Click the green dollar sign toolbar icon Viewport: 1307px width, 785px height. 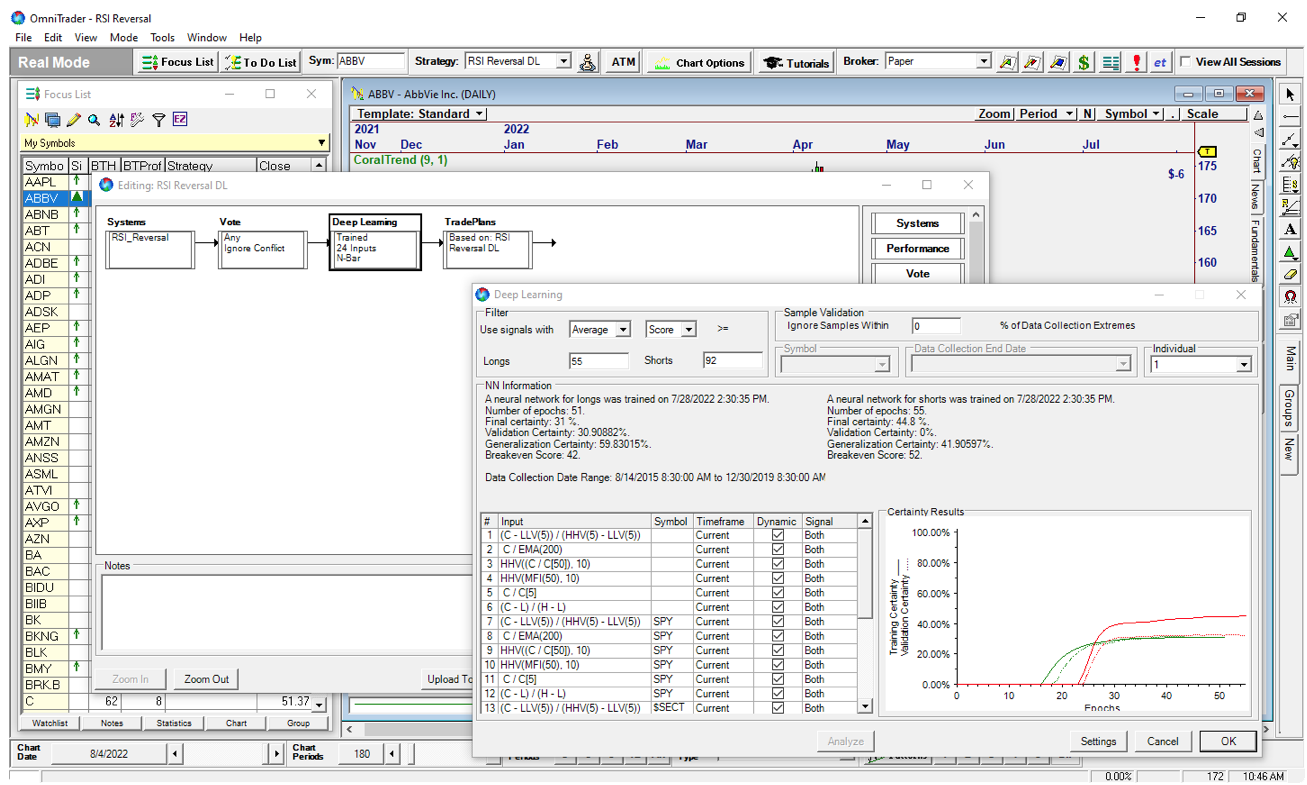(1084, 62)
